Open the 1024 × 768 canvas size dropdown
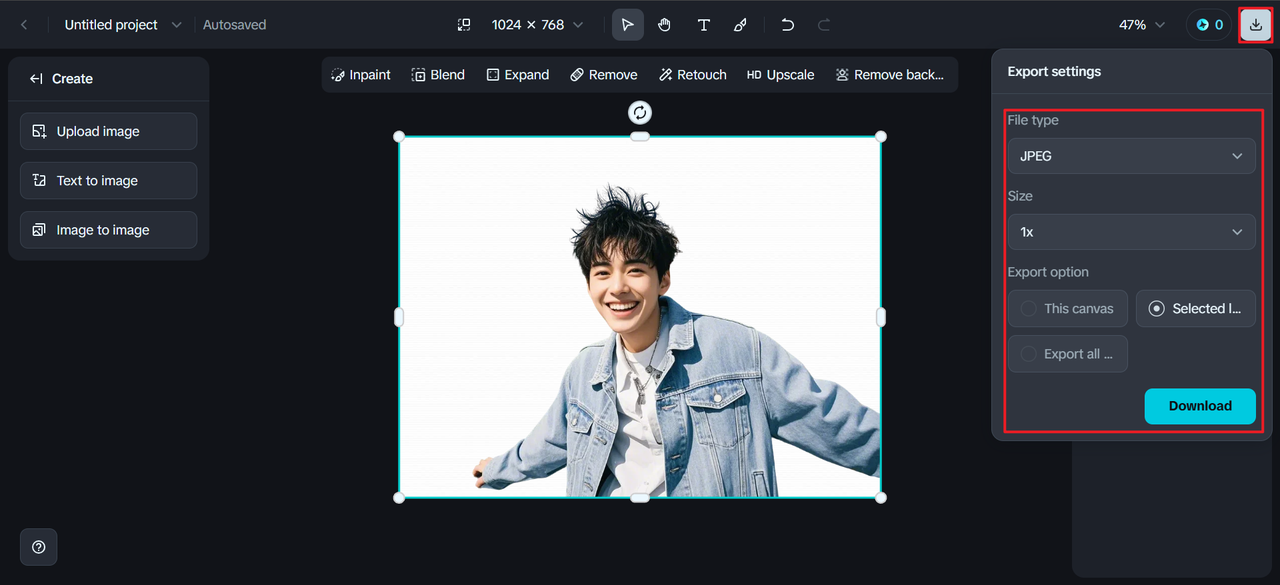The image size is (1280, 585). tap(537, 25)
